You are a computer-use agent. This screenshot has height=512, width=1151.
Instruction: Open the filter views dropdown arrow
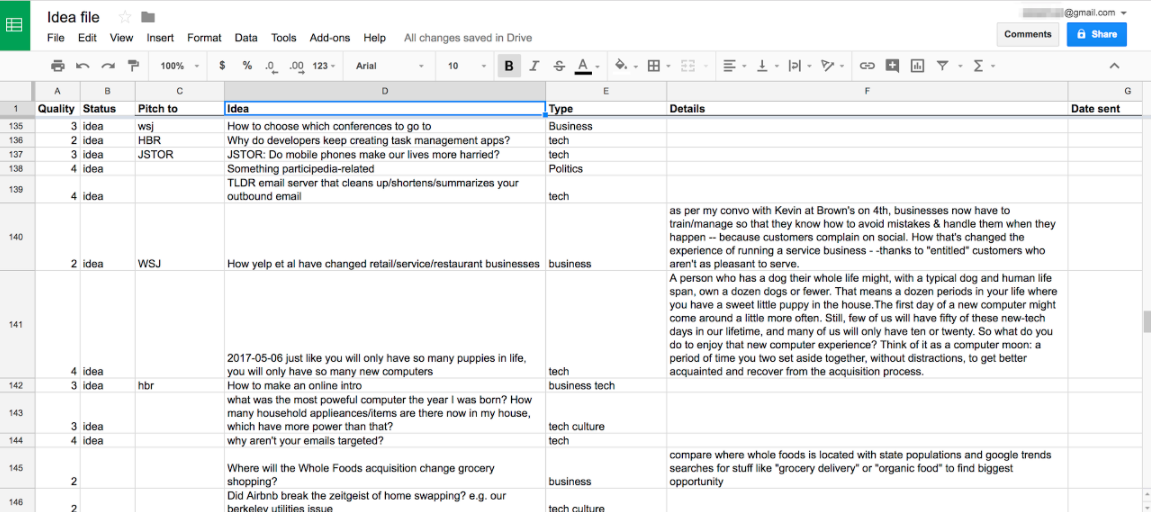[x=960, y=66]
